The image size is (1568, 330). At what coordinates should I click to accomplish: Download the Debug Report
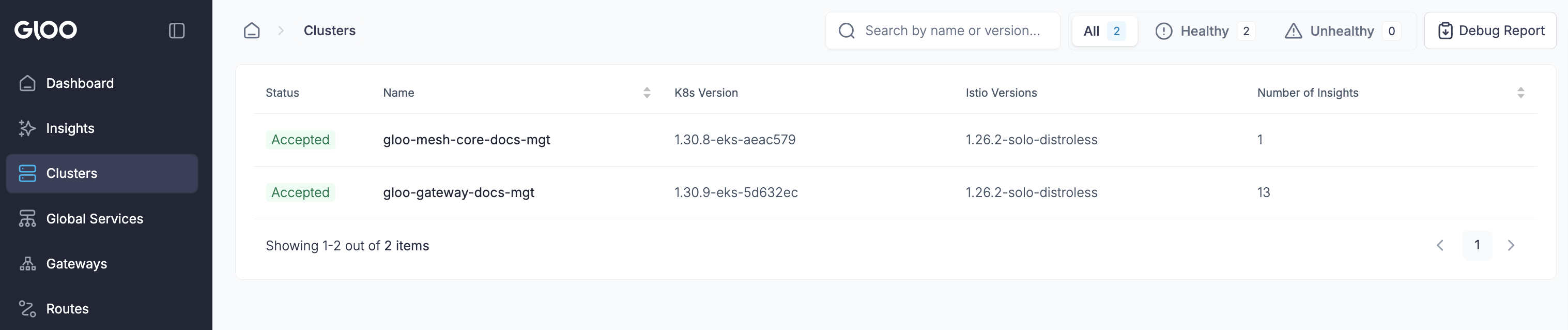pyautogui.click(x=1490, y=31)
